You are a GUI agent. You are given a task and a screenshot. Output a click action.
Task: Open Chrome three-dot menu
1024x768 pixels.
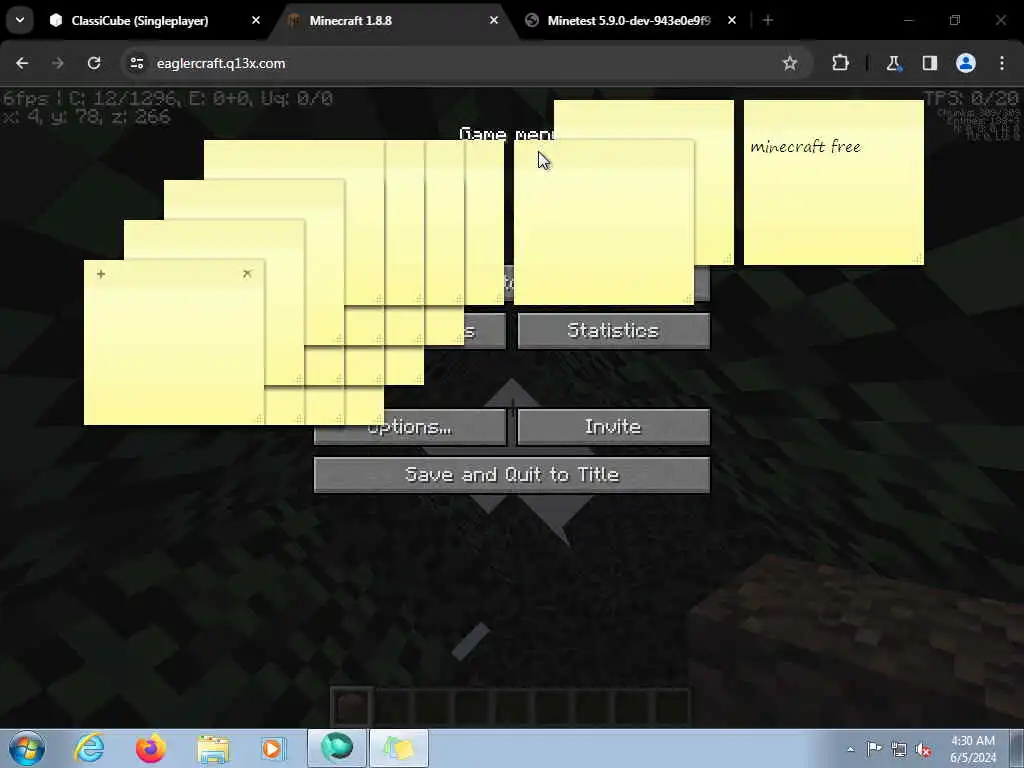point(1002,63)
